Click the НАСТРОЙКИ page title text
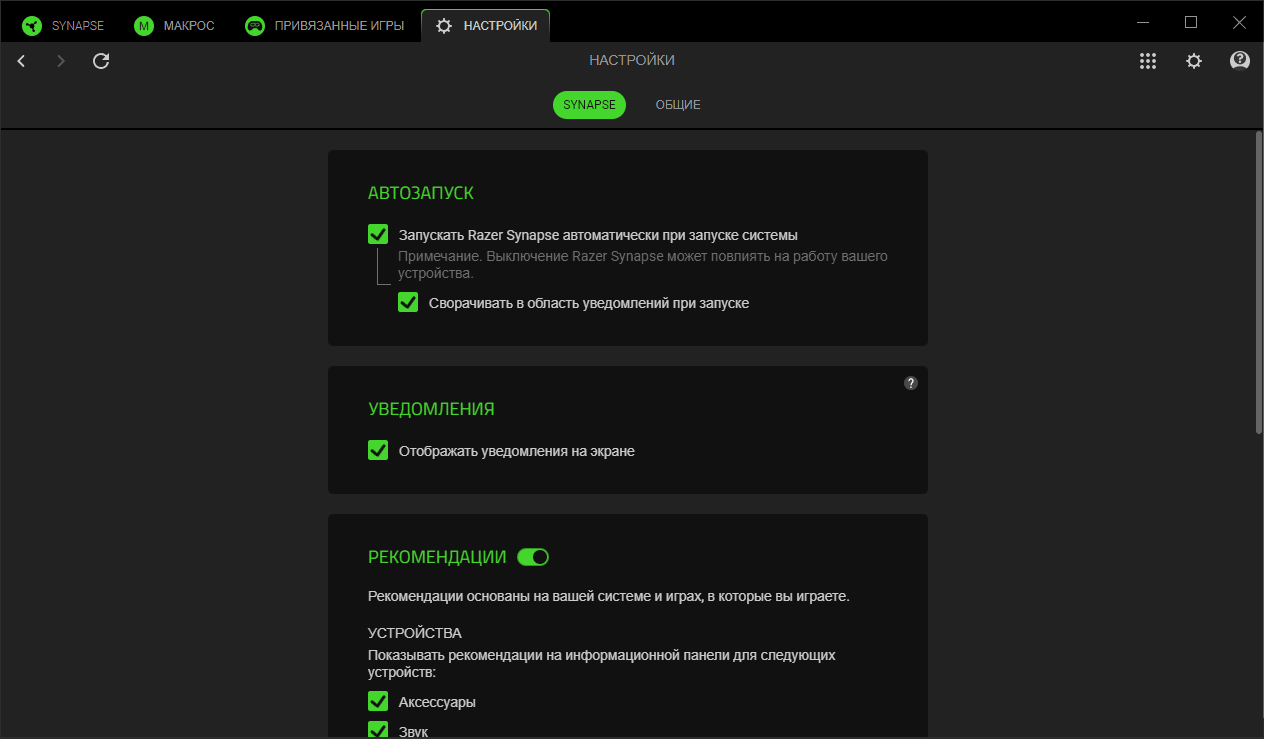The image size is (1264, 739). point(632,60)
